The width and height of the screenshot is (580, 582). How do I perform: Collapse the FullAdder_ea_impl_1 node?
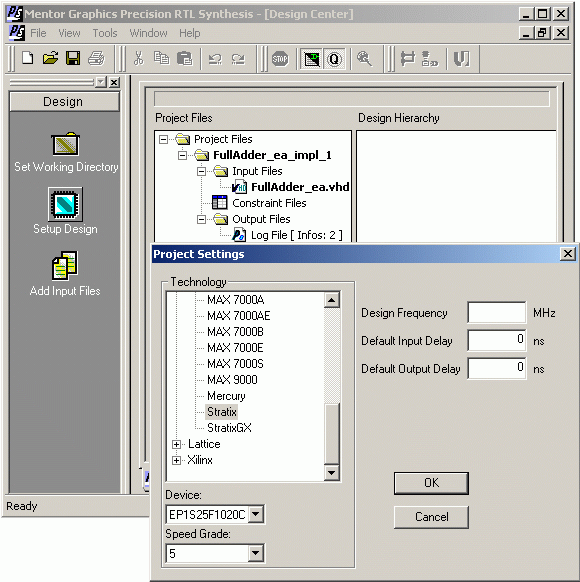[x=182, y=155]
